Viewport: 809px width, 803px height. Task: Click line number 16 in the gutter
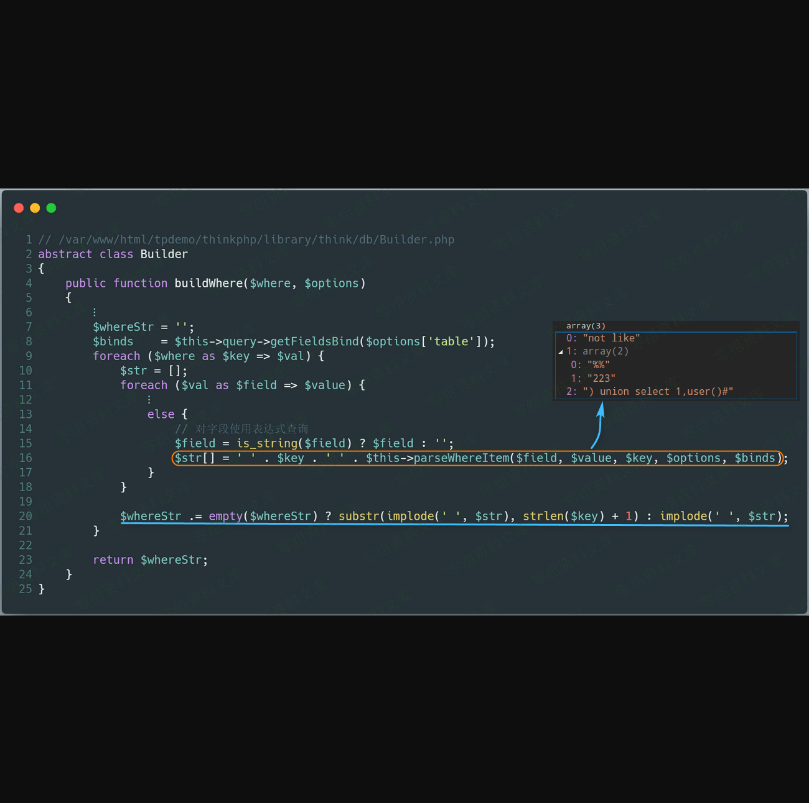[25, 458]
